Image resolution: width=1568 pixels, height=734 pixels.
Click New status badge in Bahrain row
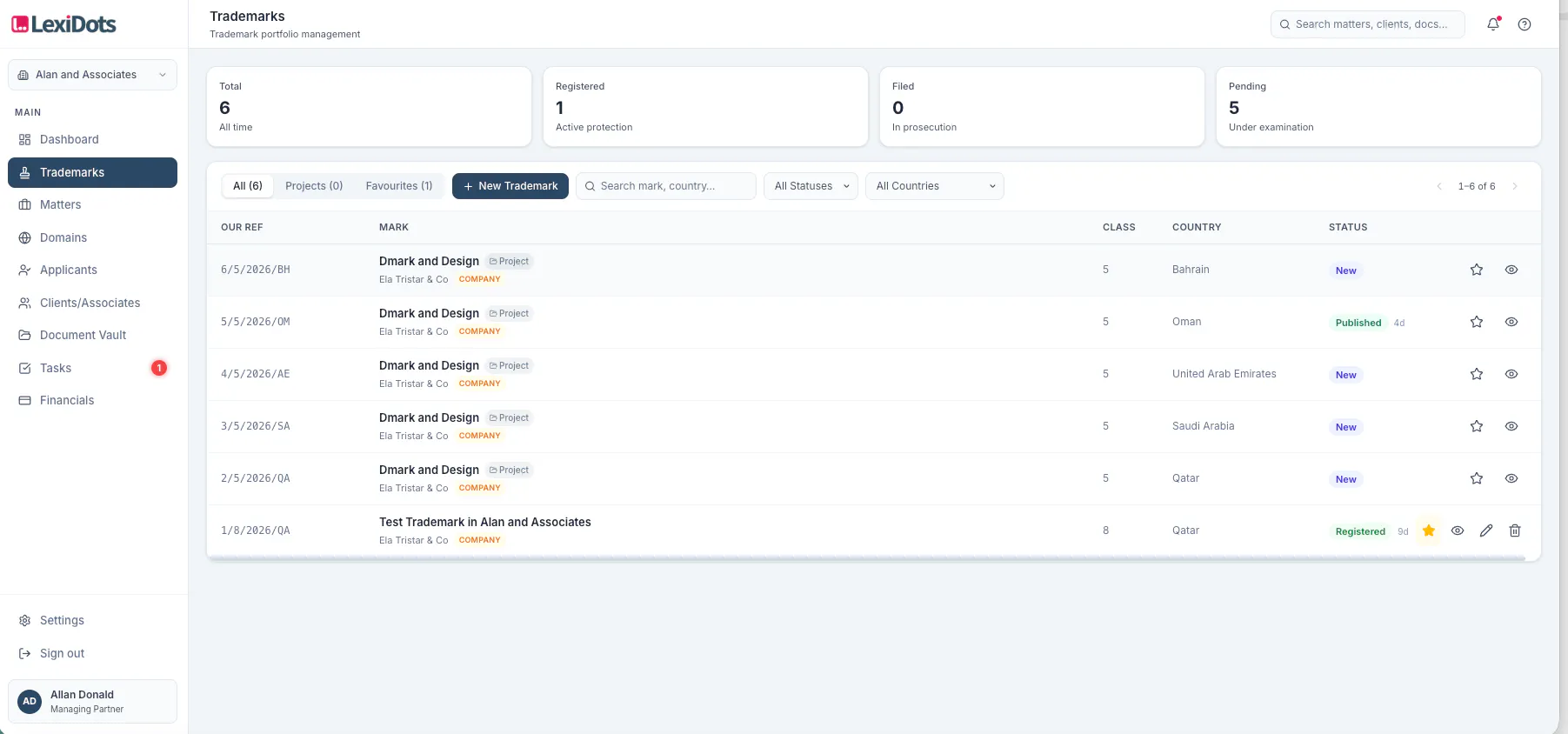pyautogui.click(x=1346, y=270)
